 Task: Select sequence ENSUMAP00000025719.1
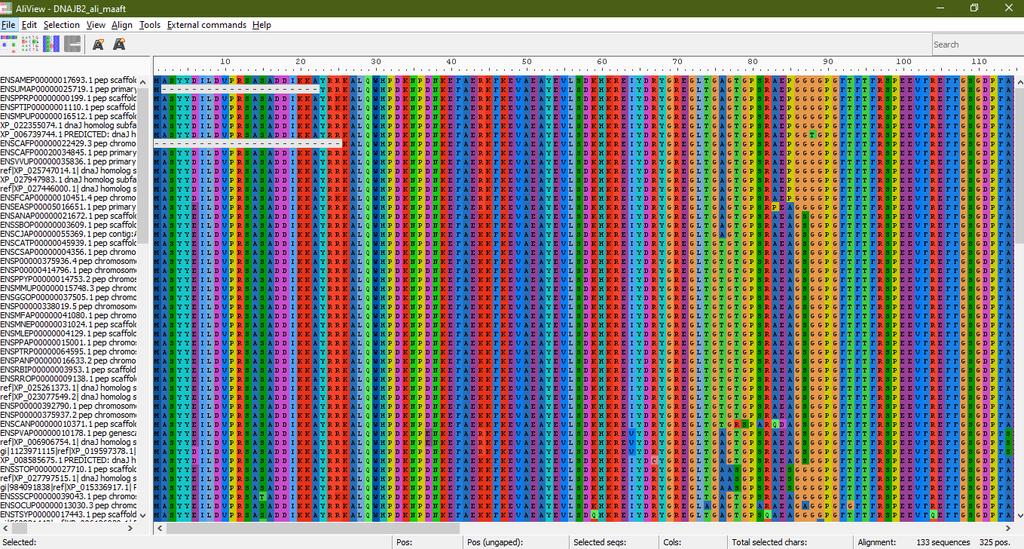(69, 89)
